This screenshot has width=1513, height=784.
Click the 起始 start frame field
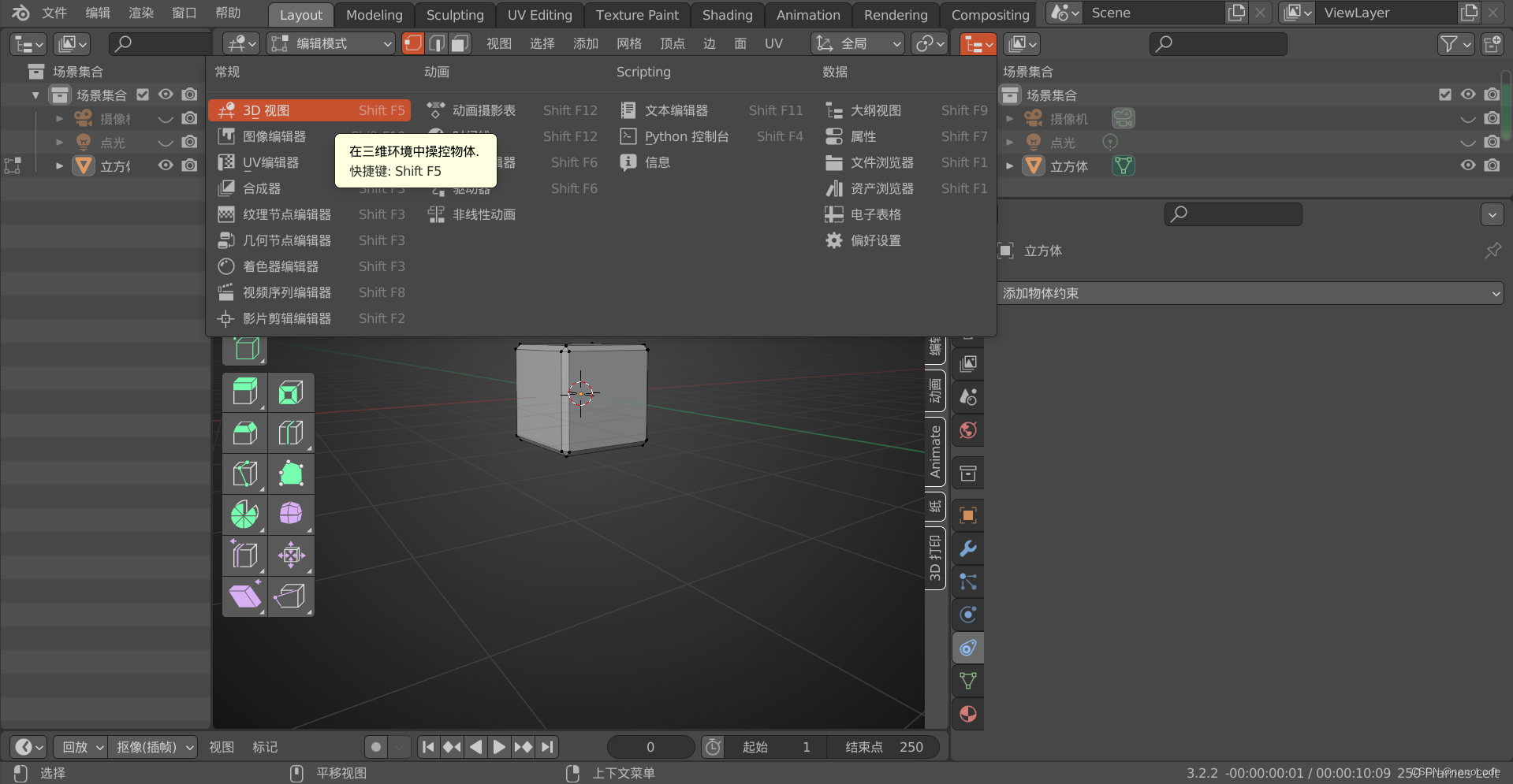[776, 747]
